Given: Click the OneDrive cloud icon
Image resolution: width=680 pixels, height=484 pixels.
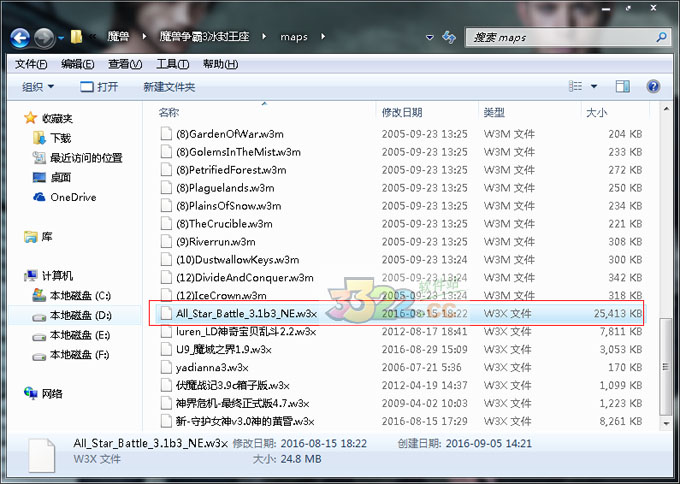Looking at the screenshot, I should coord(39,197).
